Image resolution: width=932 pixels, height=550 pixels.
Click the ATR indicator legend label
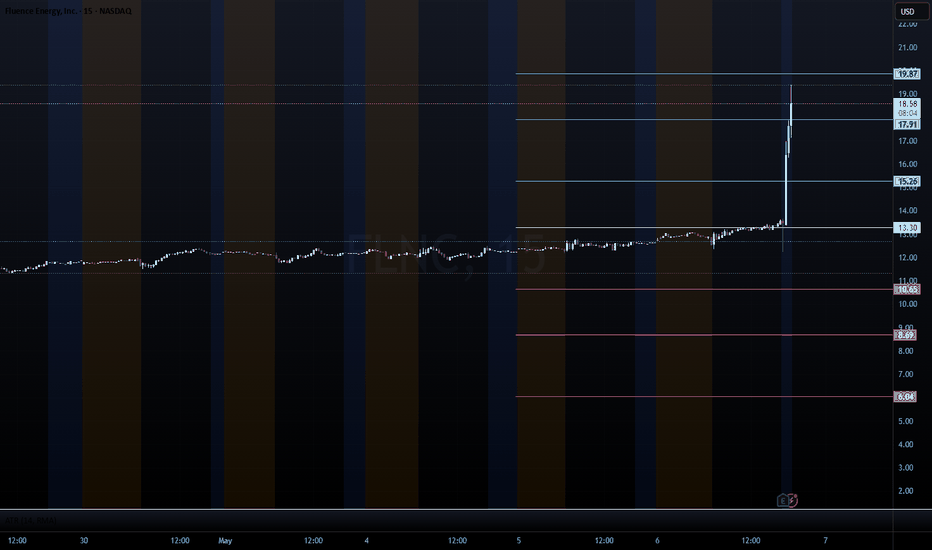coord(31,520)
